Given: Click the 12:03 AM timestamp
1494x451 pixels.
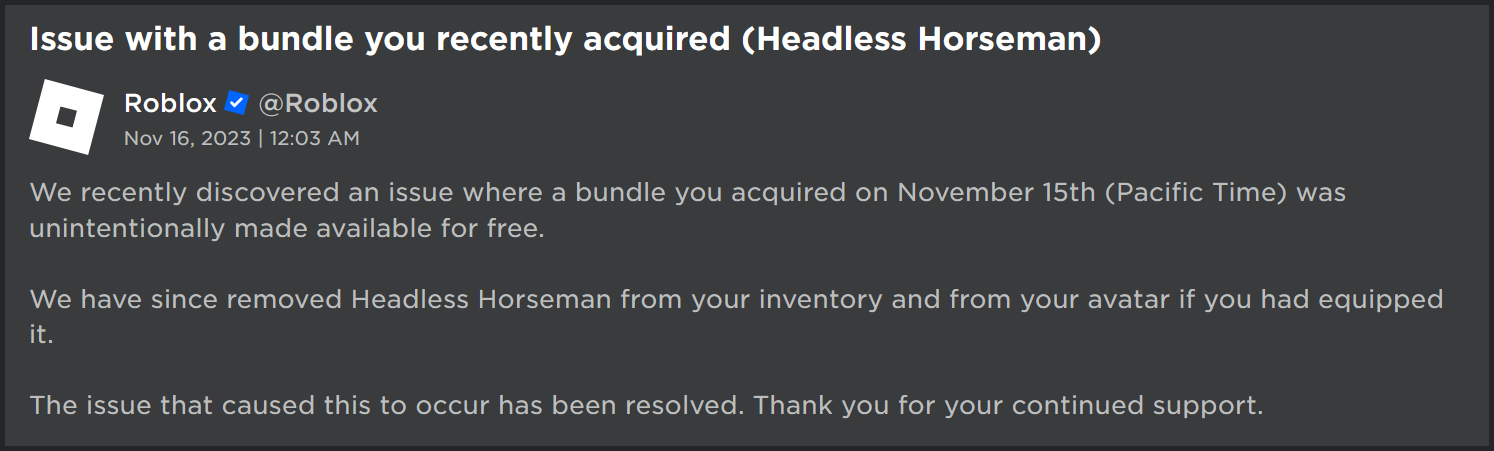Looking at the screenshot, I should [x=314, y=138].
